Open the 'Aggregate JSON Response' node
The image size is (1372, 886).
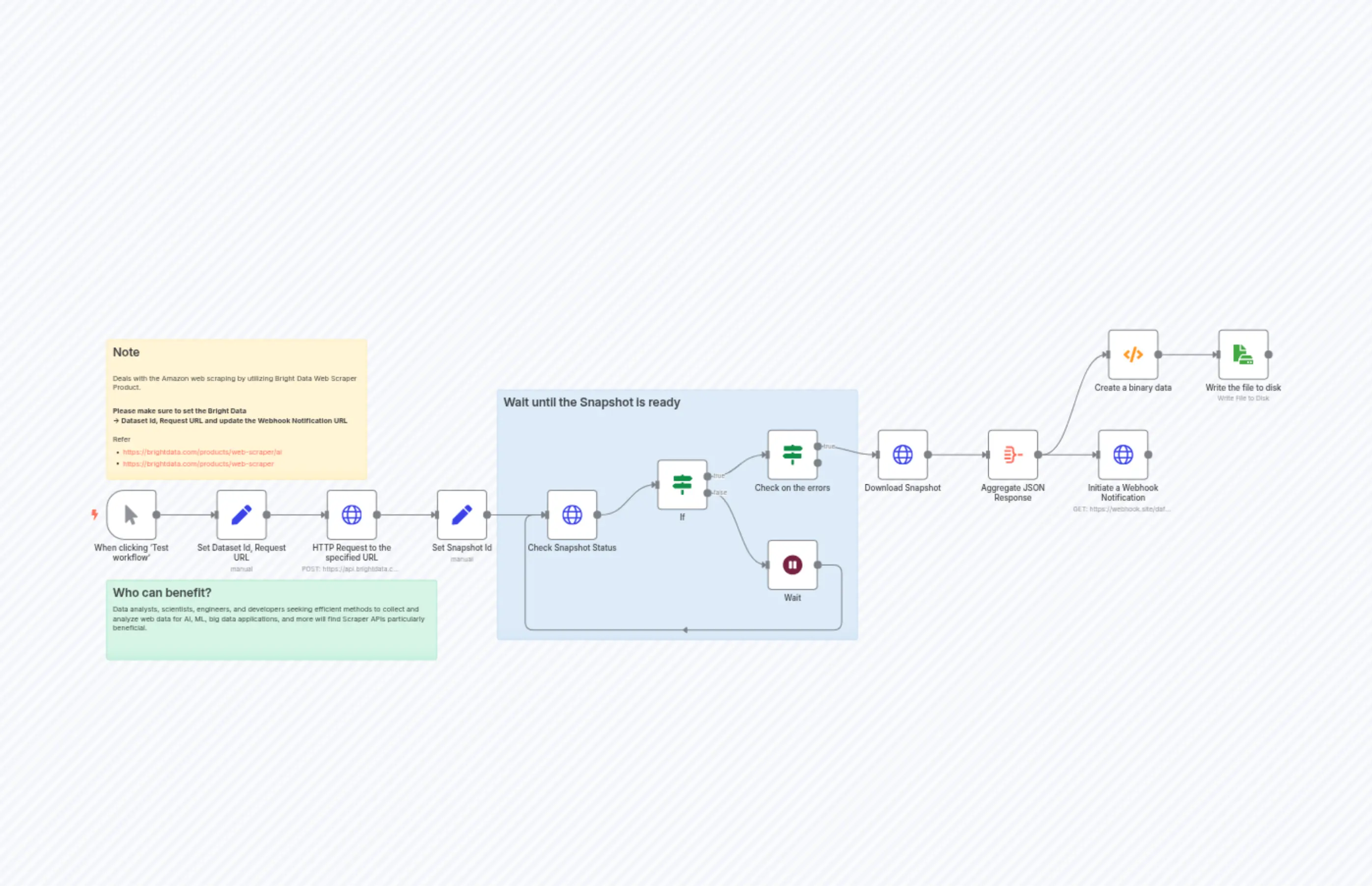click(1013, 455)
